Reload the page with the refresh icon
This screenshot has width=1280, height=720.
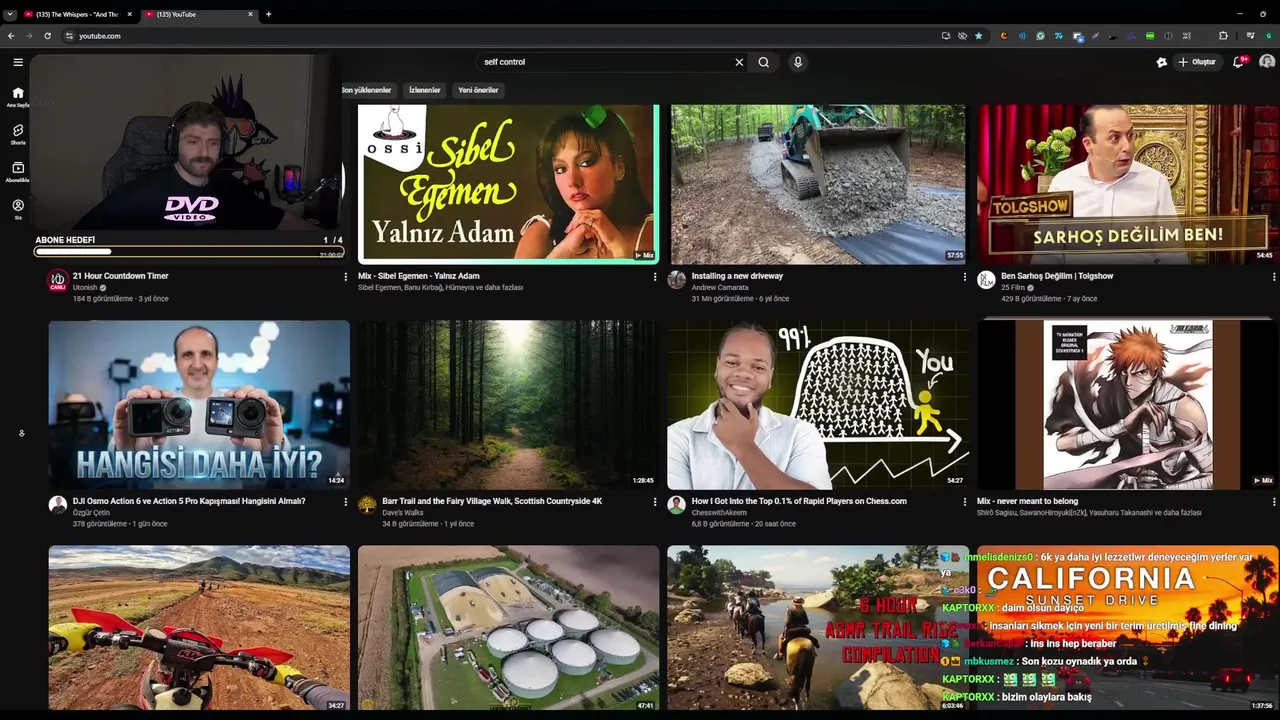pos(47,36)
